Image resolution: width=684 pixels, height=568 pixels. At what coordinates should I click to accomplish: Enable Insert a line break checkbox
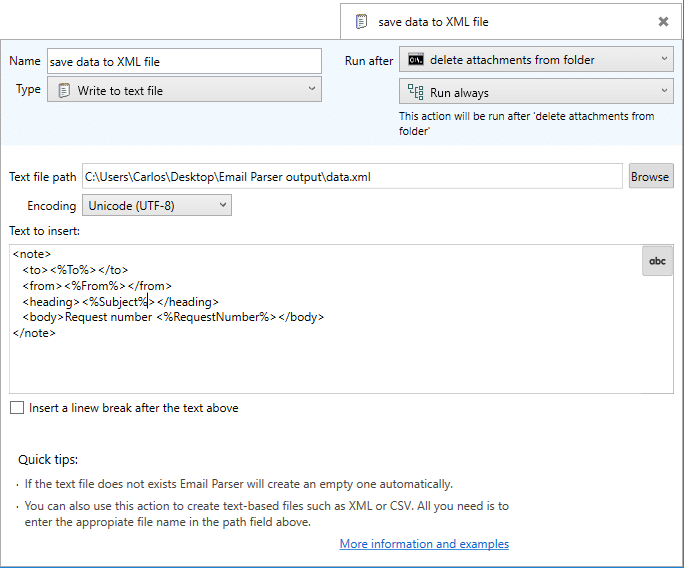click(17, 407)
